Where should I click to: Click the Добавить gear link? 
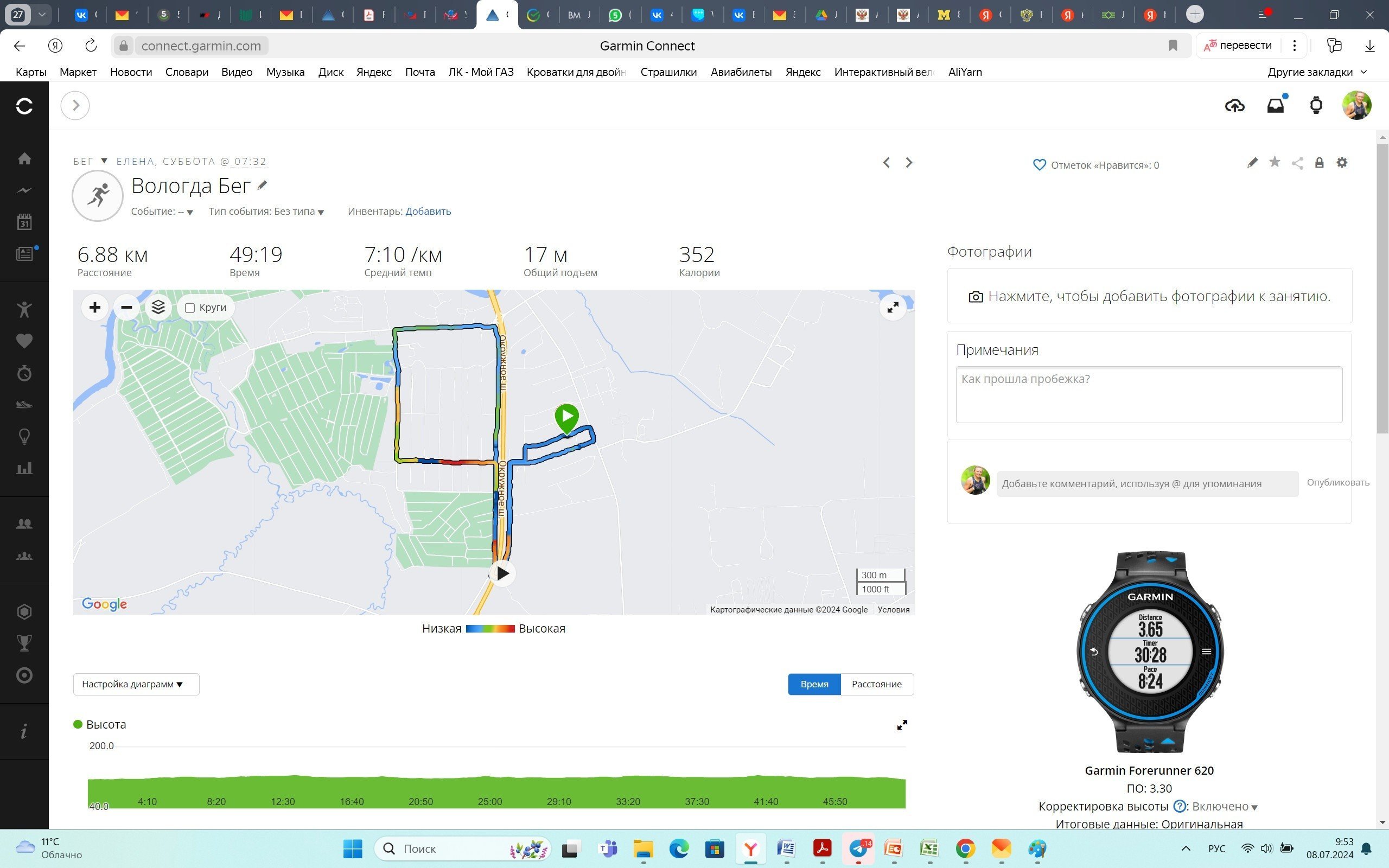(x=428, y=211)
